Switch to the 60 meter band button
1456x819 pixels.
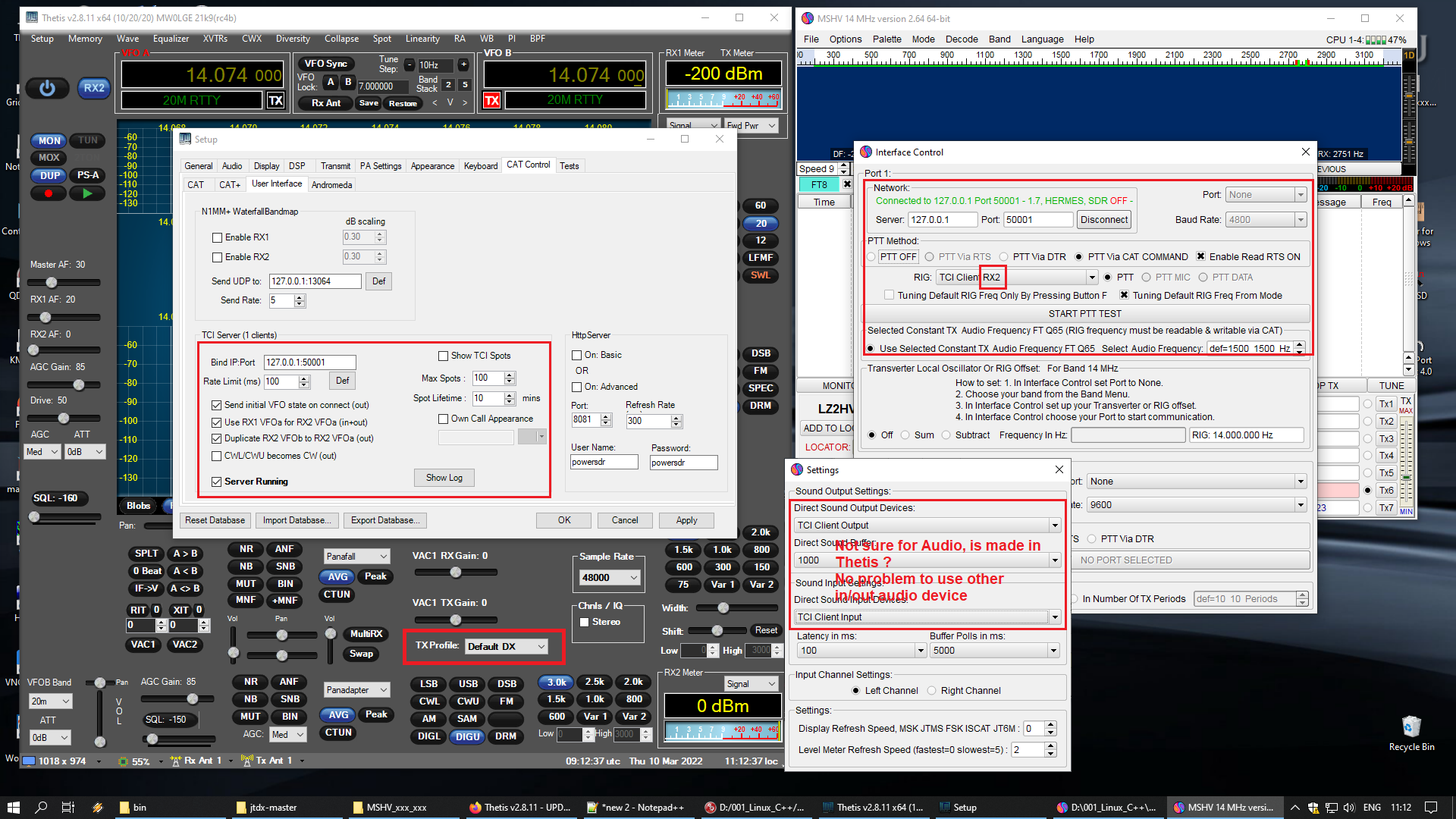tap(761, 206)
